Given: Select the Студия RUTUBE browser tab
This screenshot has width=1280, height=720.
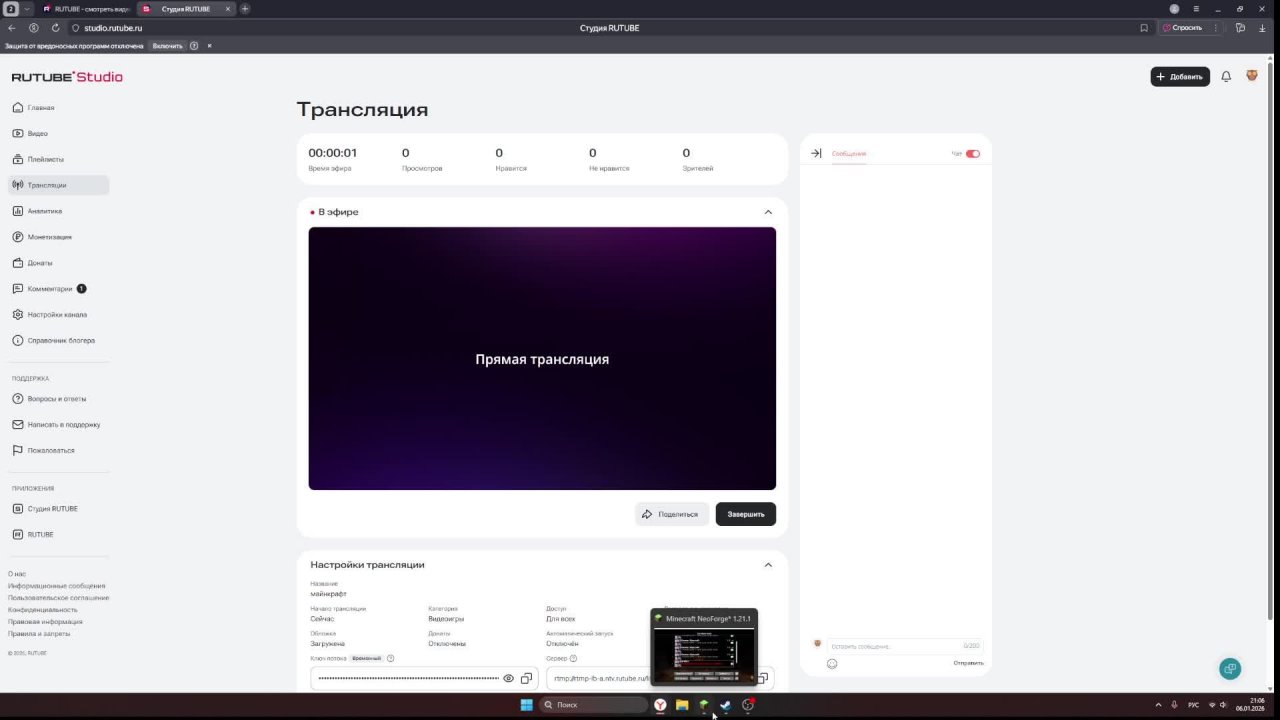Looking at the screenshot, I should [x=185, y=9].
